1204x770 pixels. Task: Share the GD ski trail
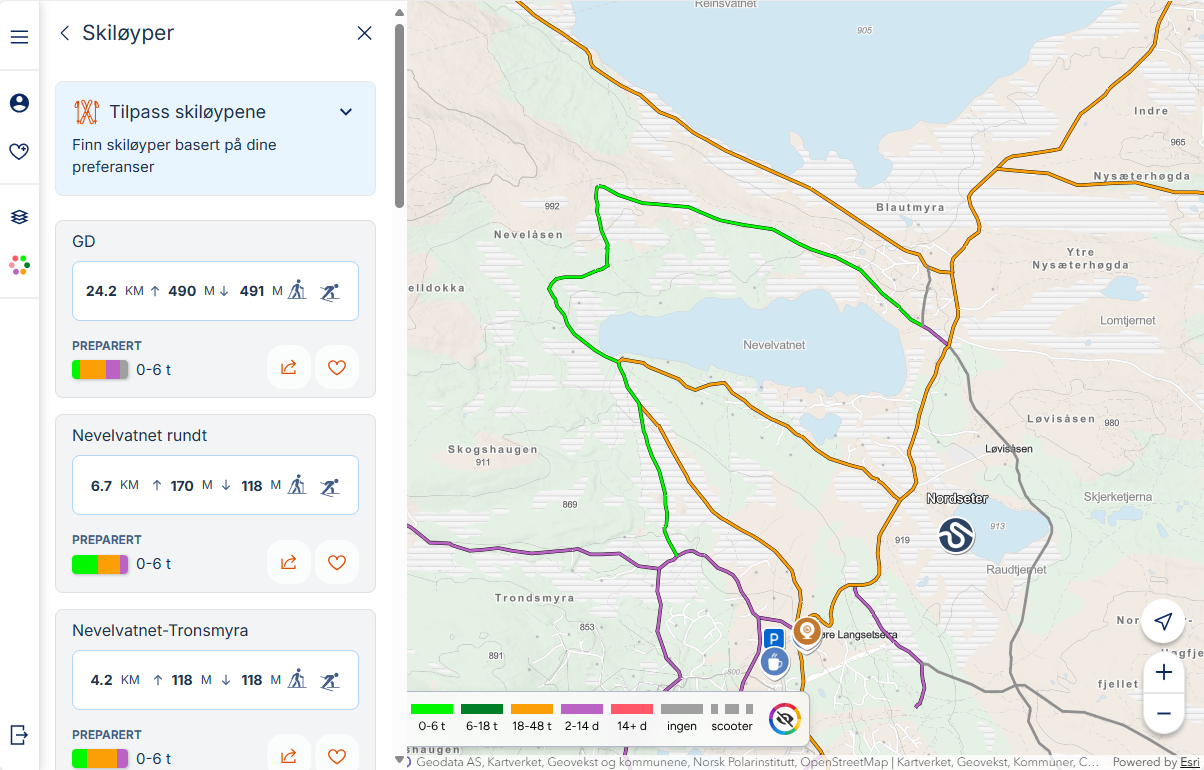tap(289, 368)
